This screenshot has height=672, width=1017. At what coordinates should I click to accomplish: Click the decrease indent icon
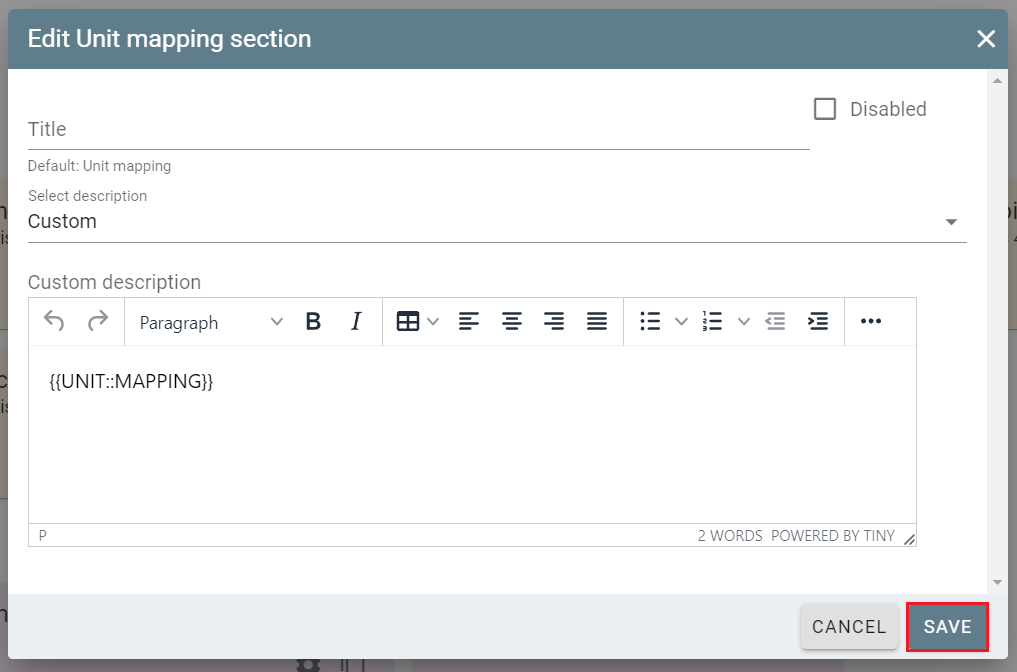(x=776, y=321)
